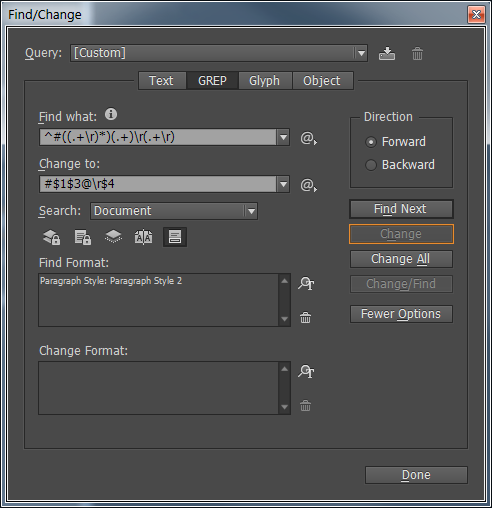Click the Save Query icon
Viewport: 492px width, 508px height.
pos(387,53)
